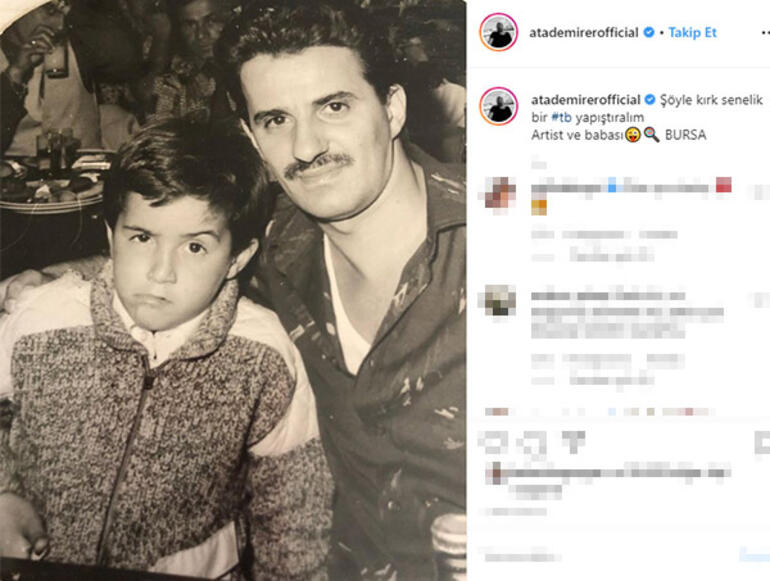Click verified badge in the caption

click(650, 100)
